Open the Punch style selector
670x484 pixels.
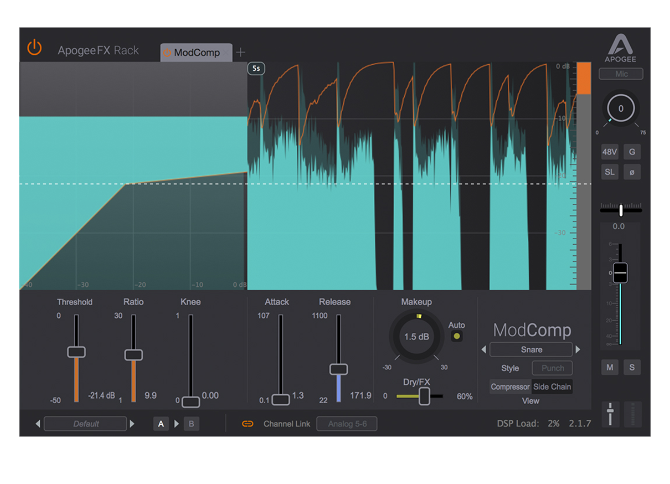pos(552,368)
